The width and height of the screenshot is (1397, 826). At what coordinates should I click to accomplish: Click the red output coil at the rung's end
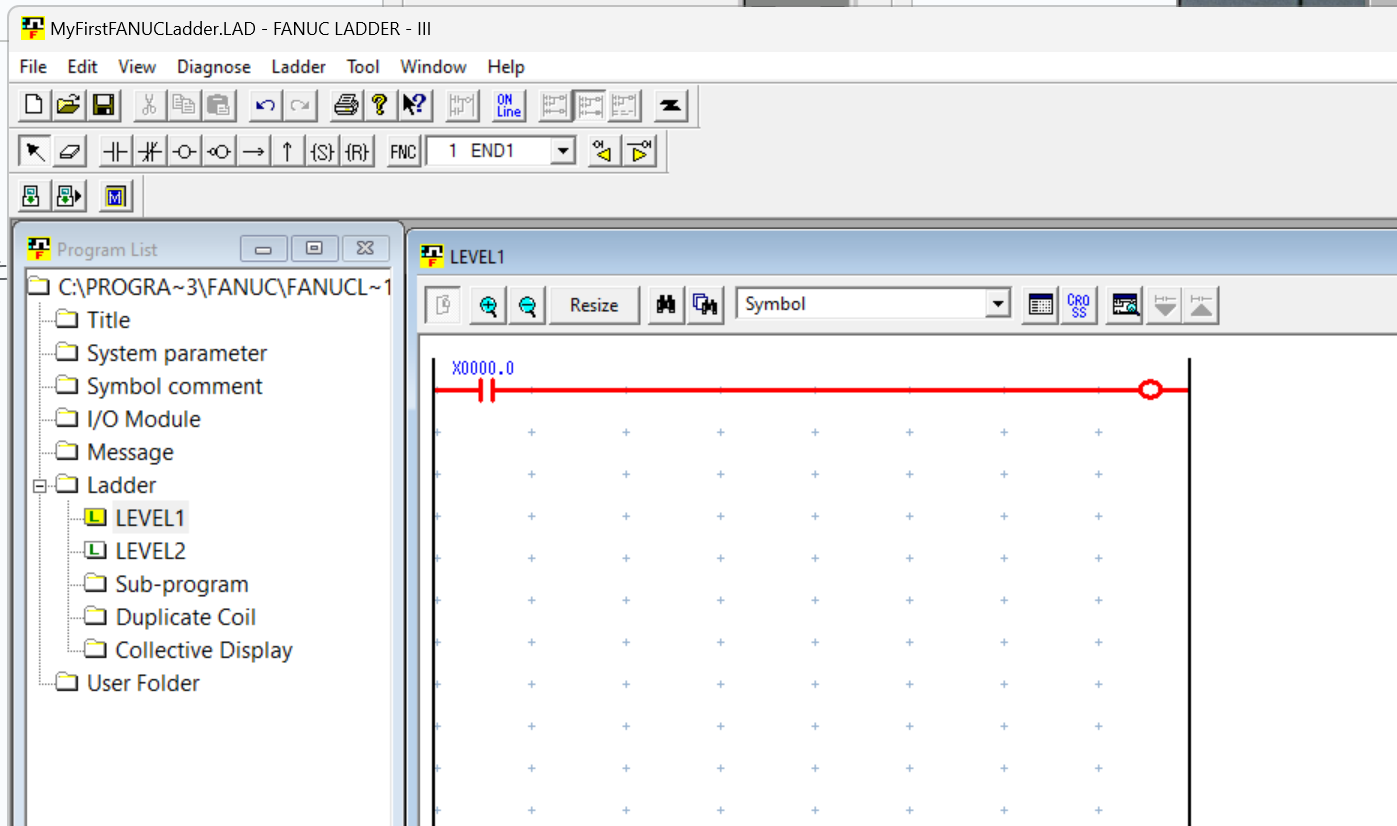(1150, 390)
